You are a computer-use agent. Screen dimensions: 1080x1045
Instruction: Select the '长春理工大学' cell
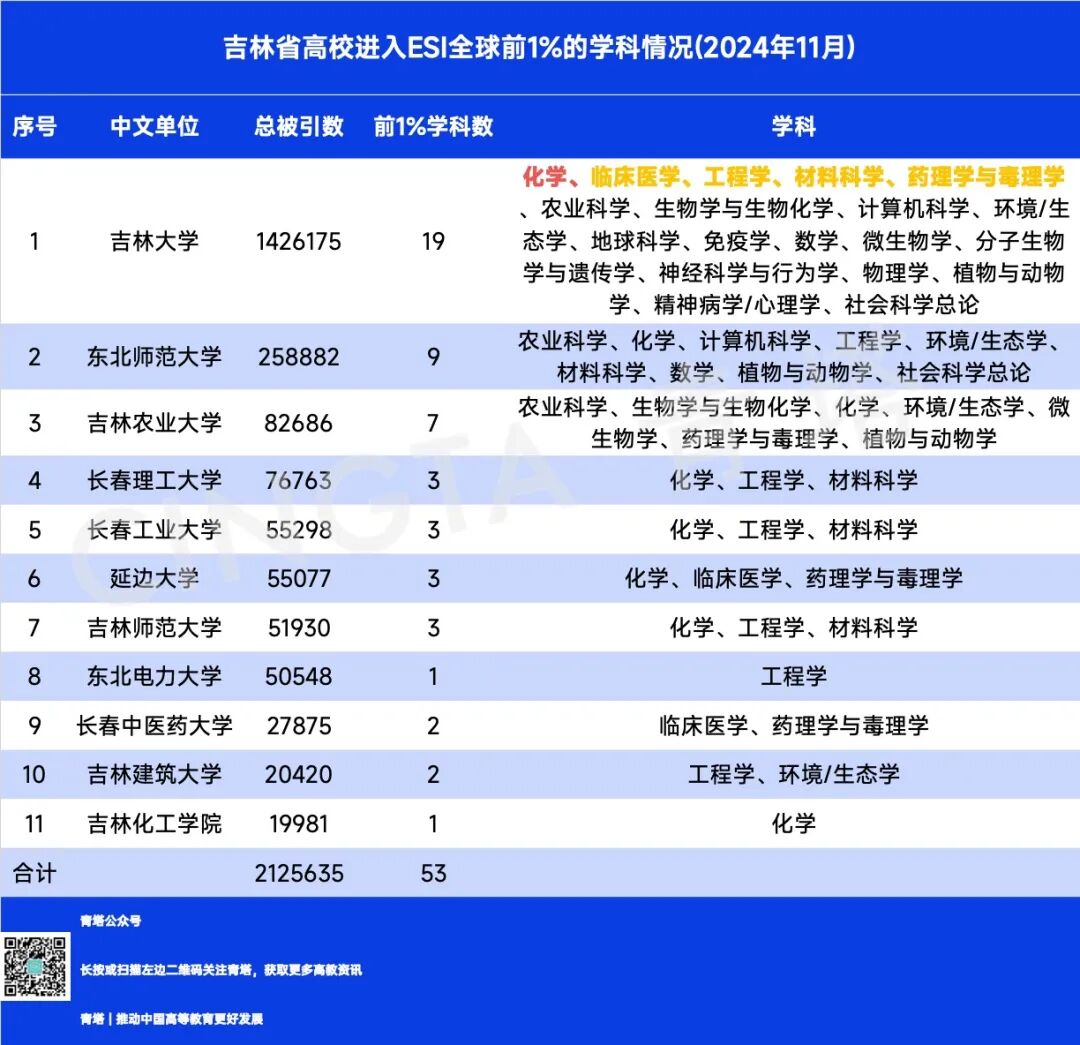pyautogui.click(x=155, y=480)
